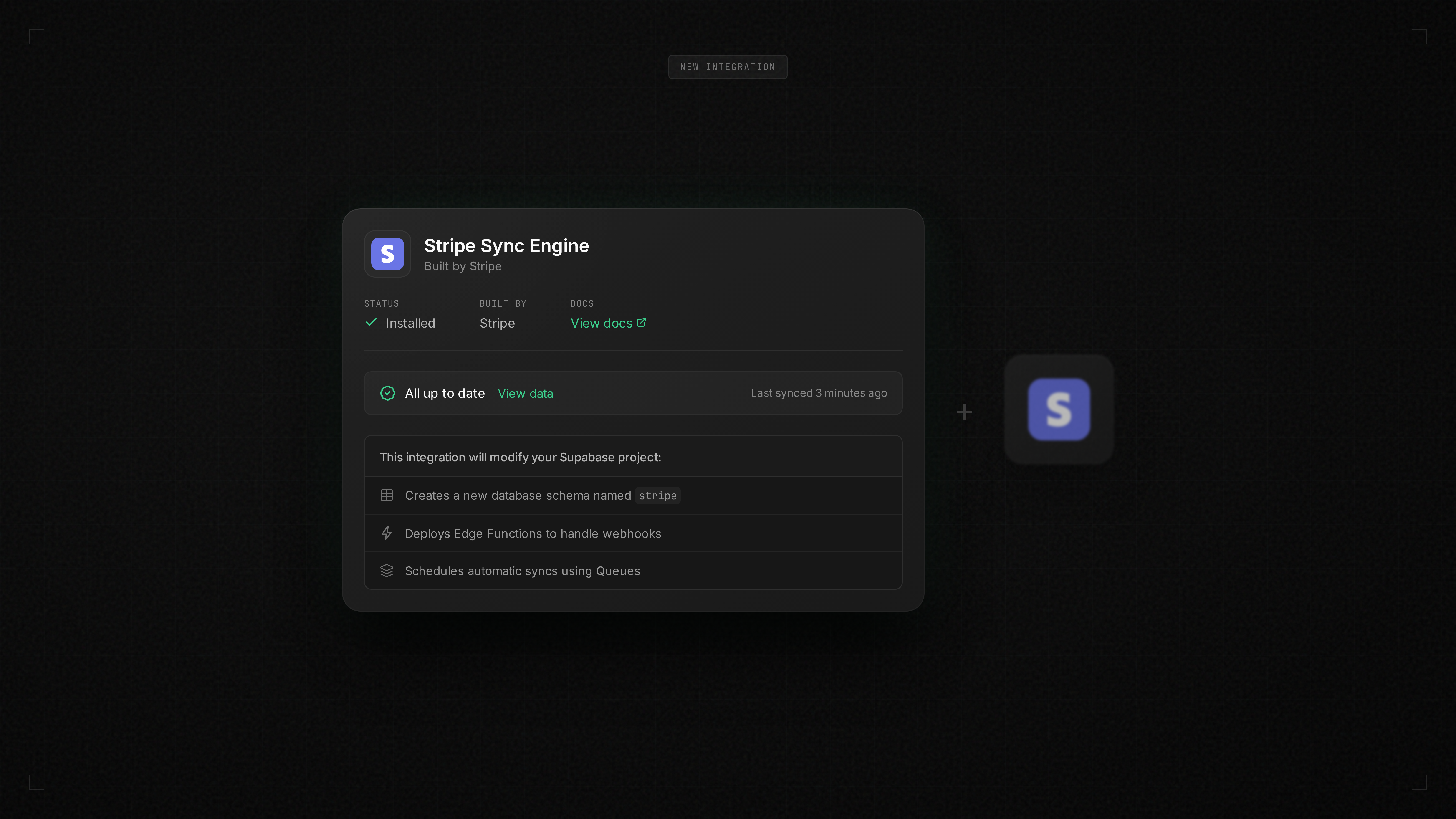Click the stacked layers Queues icon
Image resolution: width=1456 pixels, height=819 pixels.
tap(387, 570)
